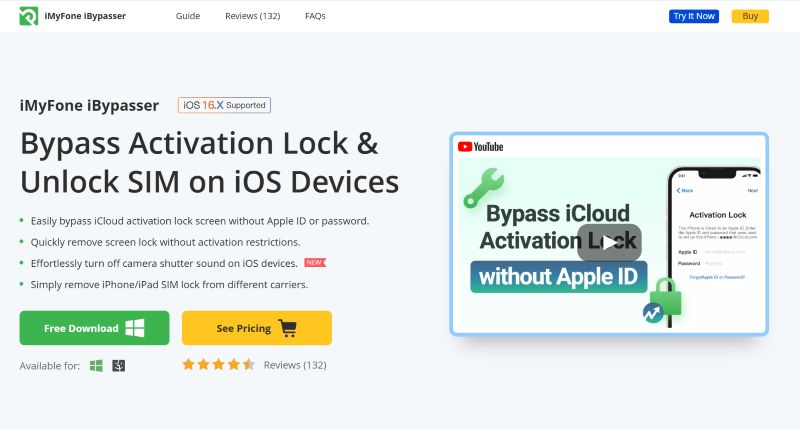Click the YouTube logo above the video
The height and width of the screenshot is (429, 800).
click(x=481, y=147)
